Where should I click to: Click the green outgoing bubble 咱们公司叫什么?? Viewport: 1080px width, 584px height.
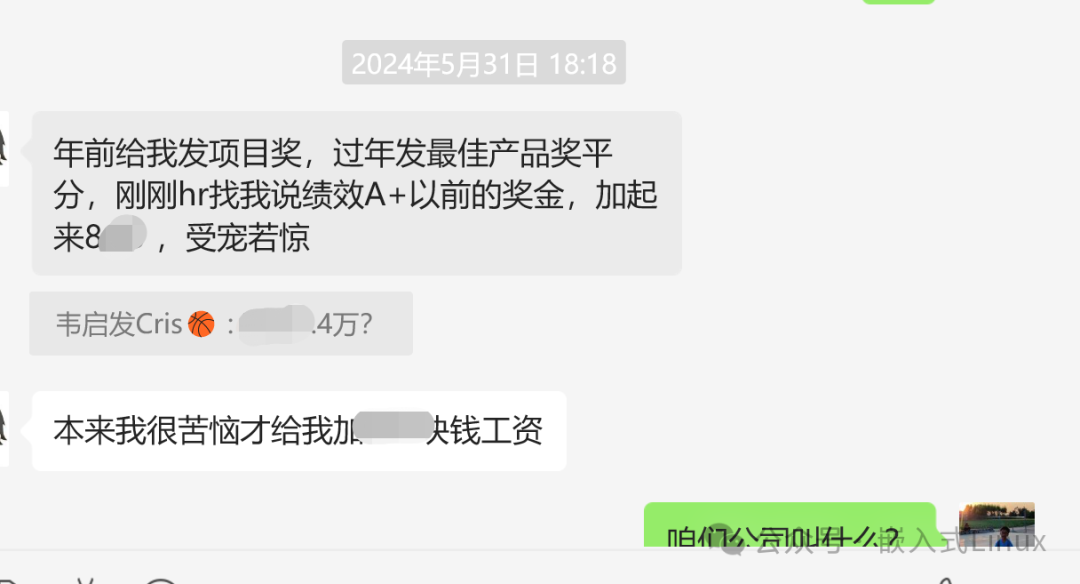click(789, 525)
